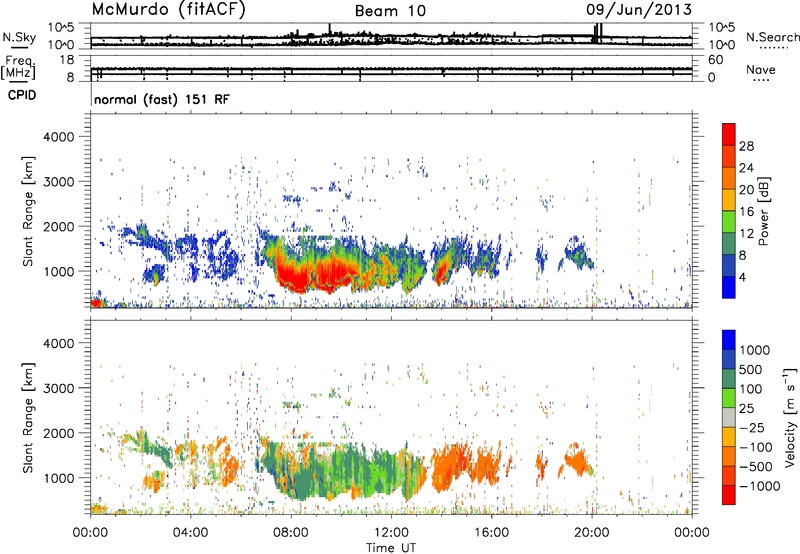Select the Beam 10 heading

point(390,11)
